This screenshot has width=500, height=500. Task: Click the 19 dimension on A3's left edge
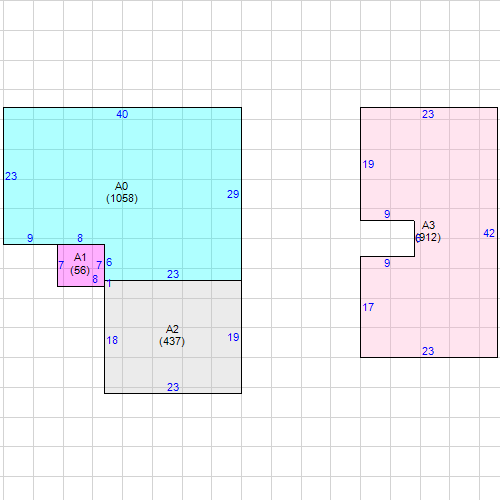pyautogui.click(x=368, y=164)
